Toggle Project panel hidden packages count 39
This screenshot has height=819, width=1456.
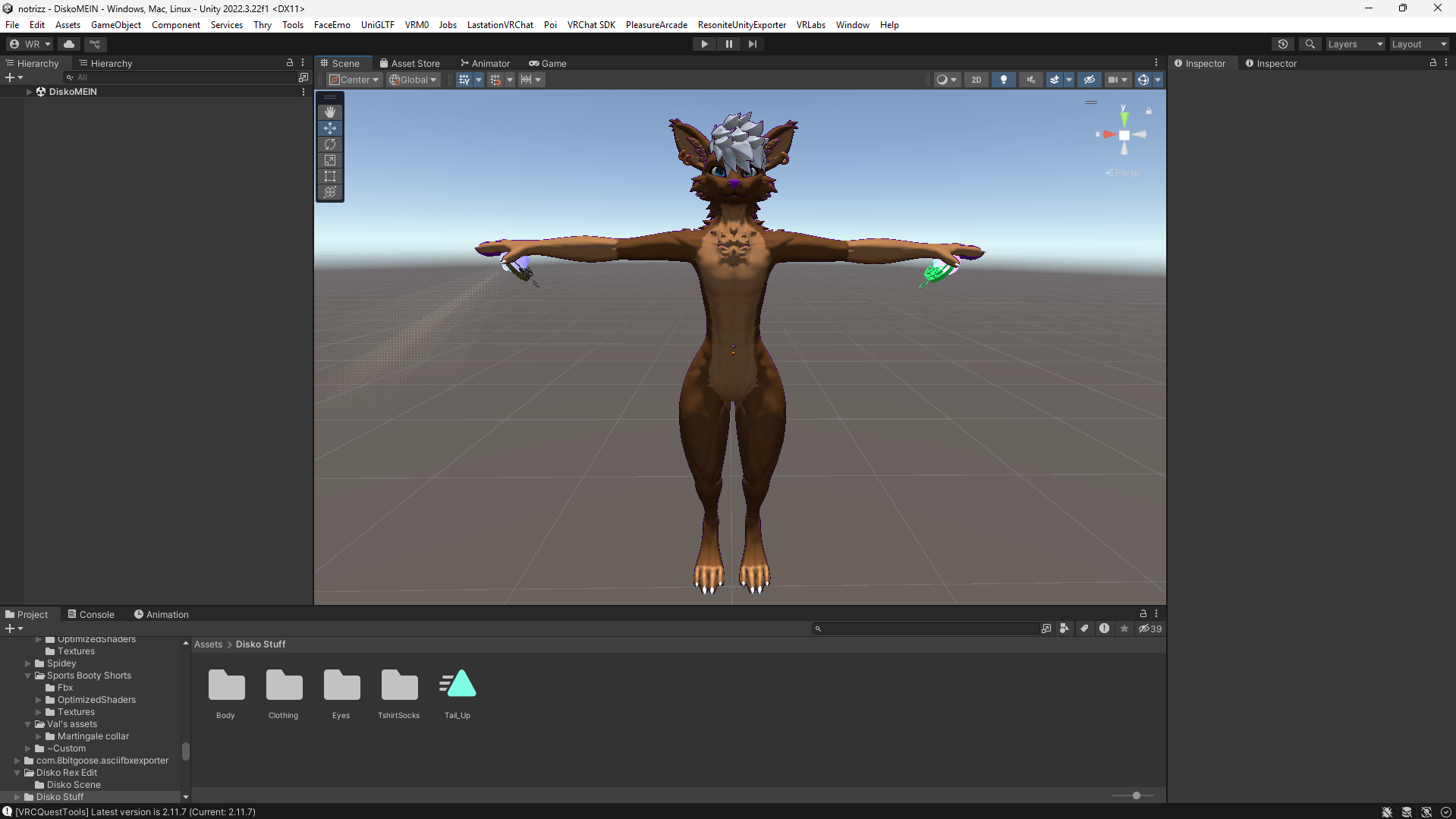tap(1150, 628)
